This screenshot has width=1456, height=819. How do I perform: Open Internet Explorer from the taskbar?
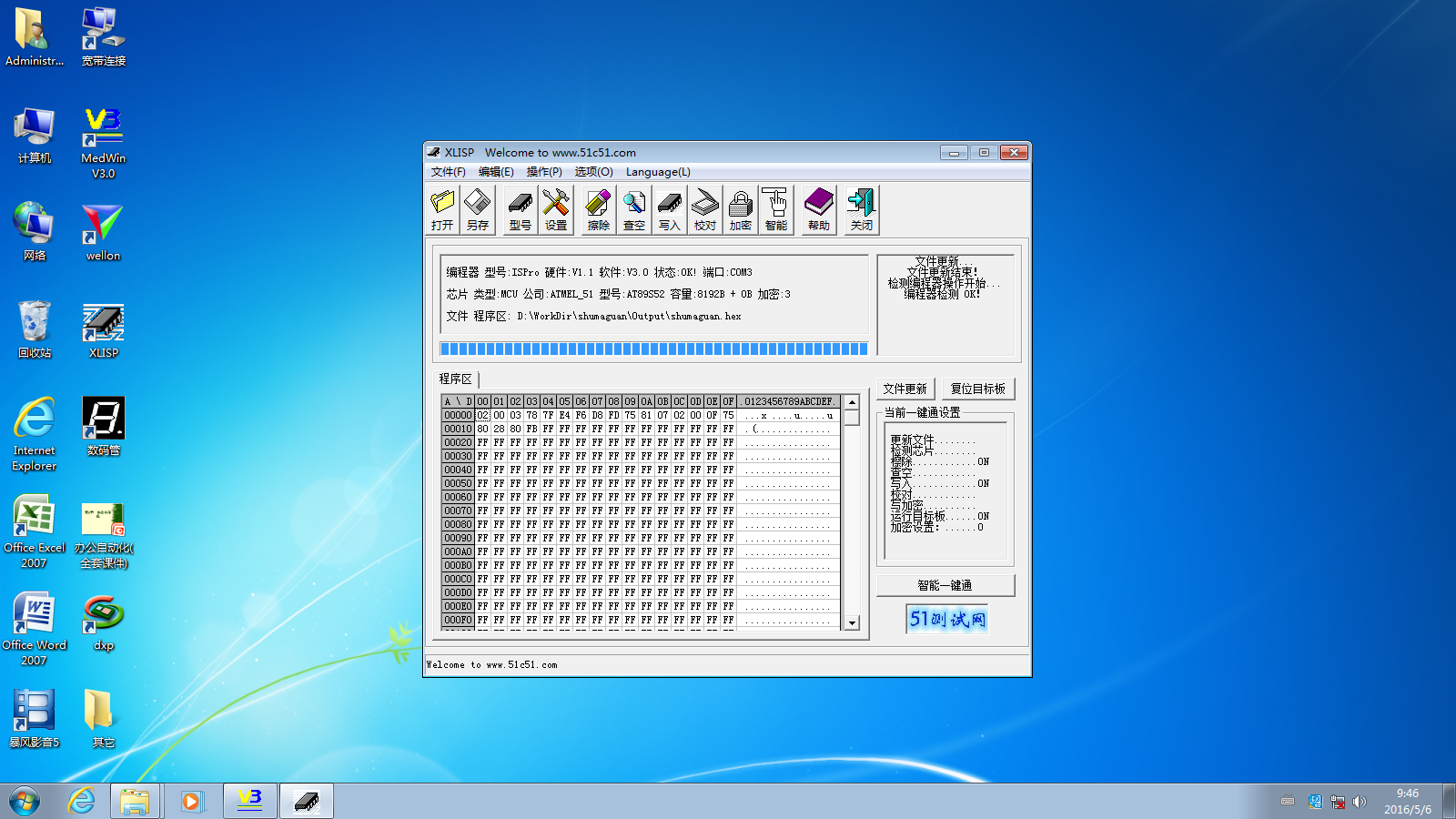pyautogui.click(x=82, y=802)
